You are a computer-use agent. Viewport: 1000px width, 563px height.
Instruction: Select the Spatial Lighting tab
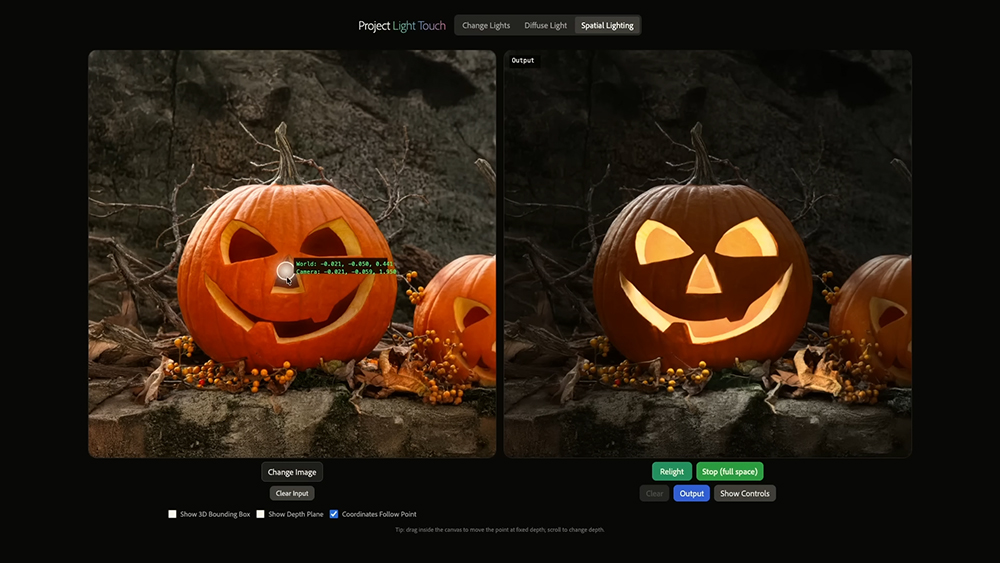[607, 25]
